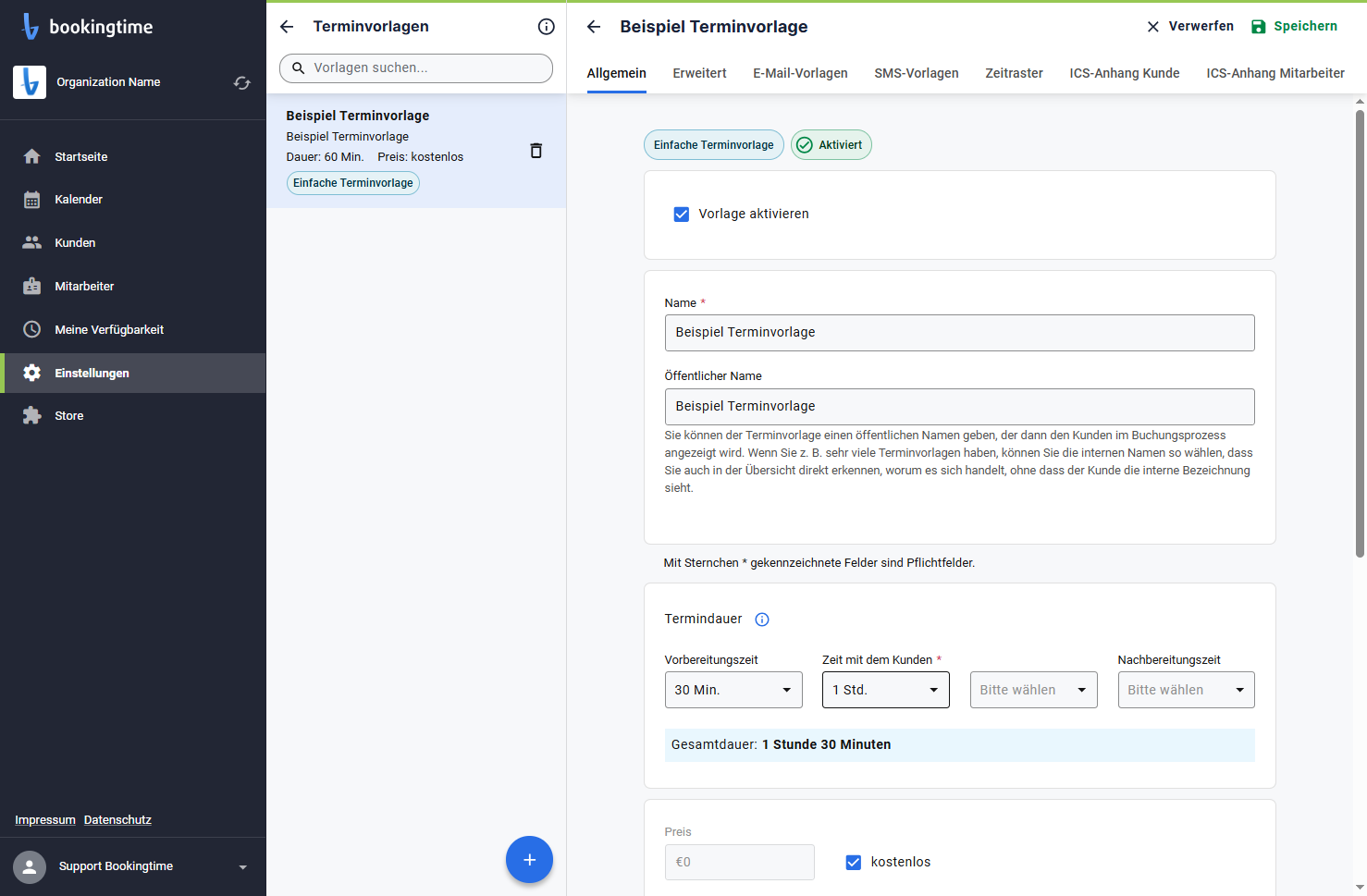Click the organization sync refresh icon

[242, 82]
